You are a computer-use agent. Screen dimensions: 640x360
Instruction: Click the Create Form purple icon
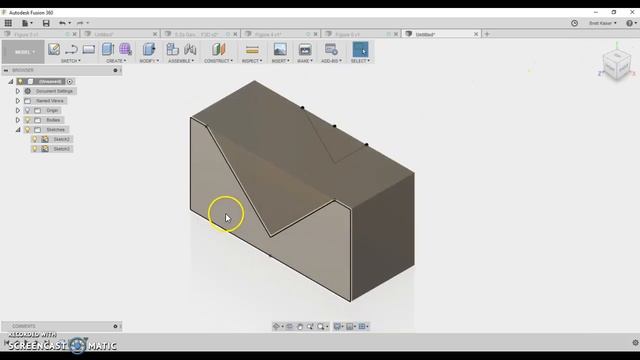[x=125, y=49]
